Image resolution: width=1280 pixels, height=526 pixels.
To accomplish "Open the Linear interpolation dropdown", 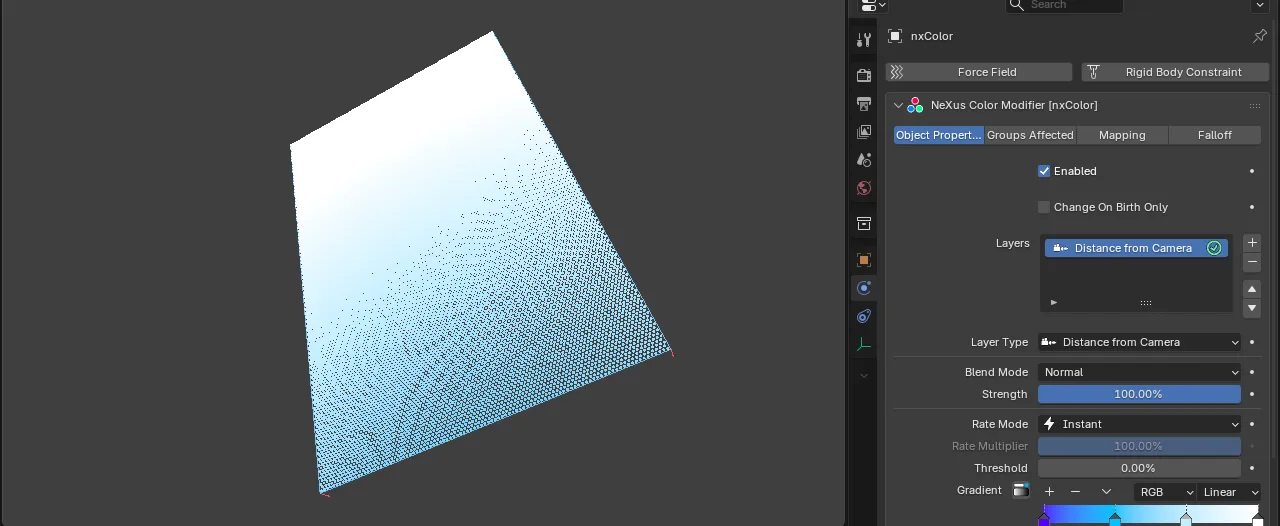I will 1229,492.
